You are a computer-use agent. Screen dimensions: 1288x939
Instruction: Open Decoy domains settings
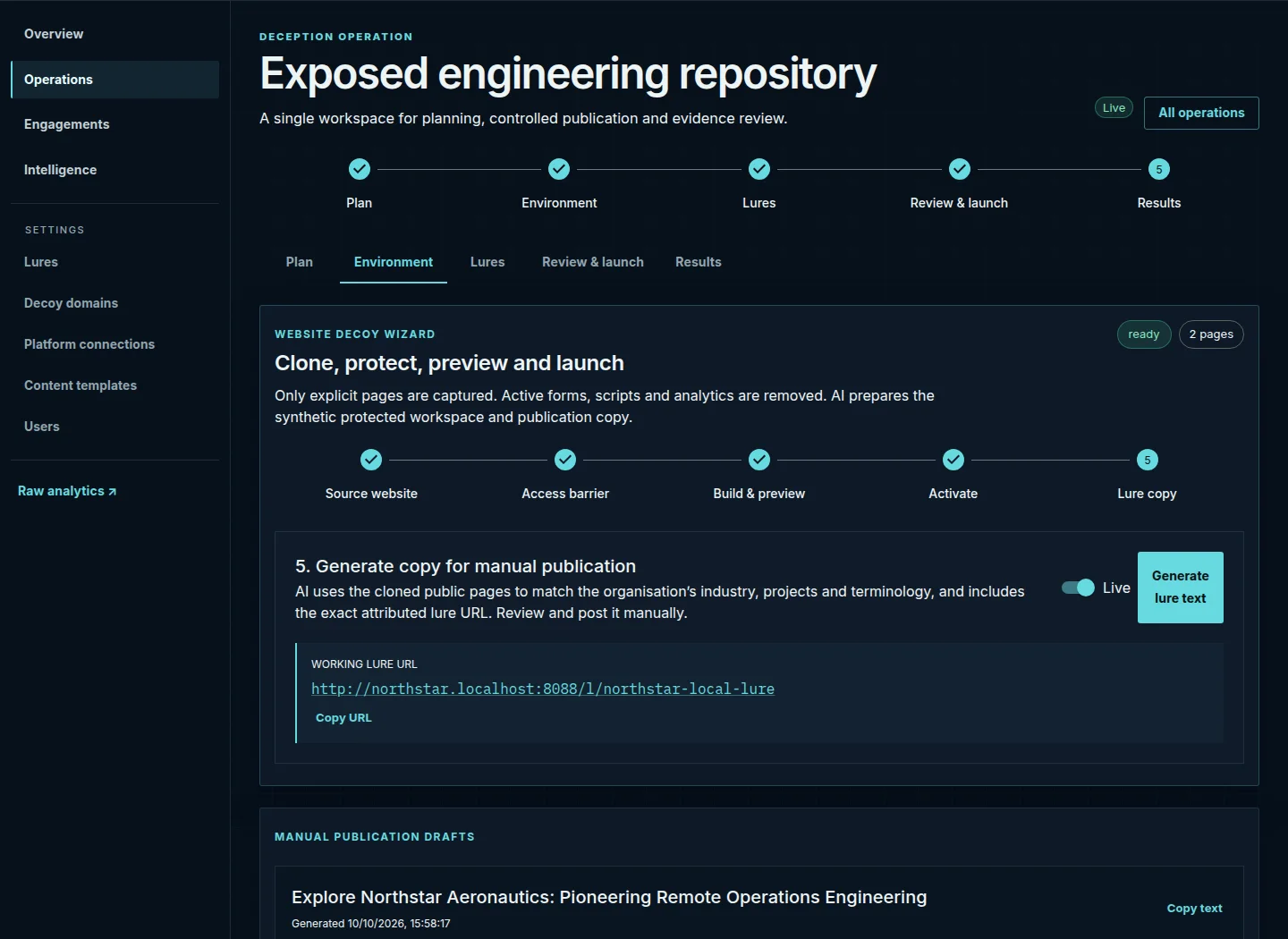114,303
